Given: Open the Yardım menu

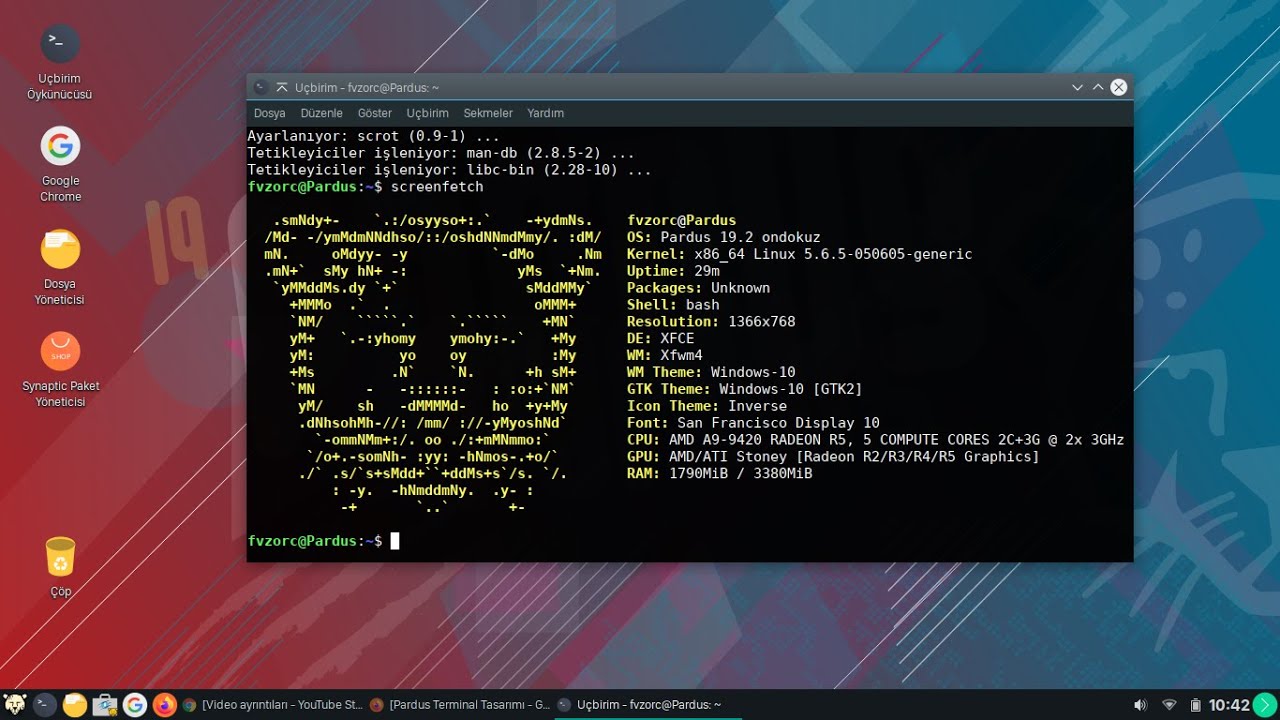Looking at the screenshot, I should coord(546,113).
